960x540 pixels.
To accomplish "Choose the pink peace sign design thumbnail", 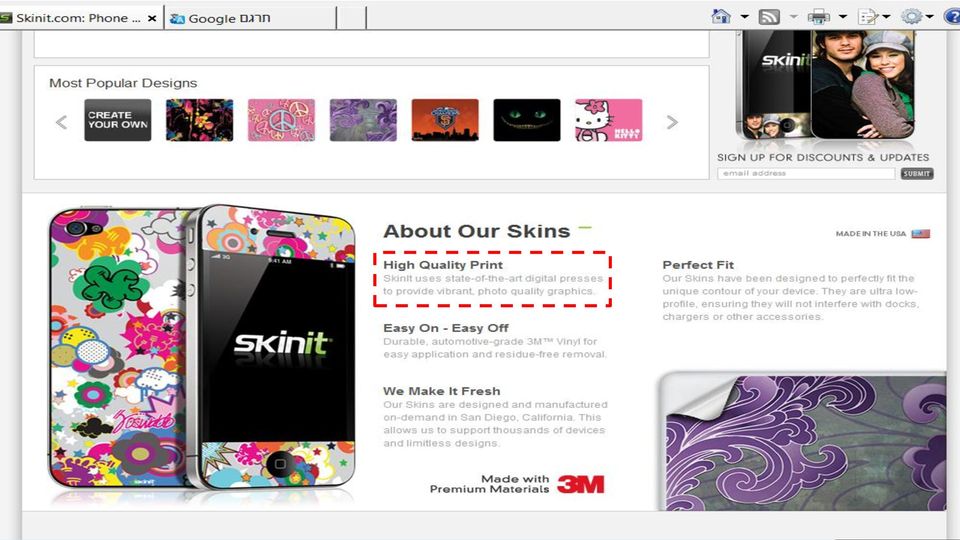I will click(282, 120).
